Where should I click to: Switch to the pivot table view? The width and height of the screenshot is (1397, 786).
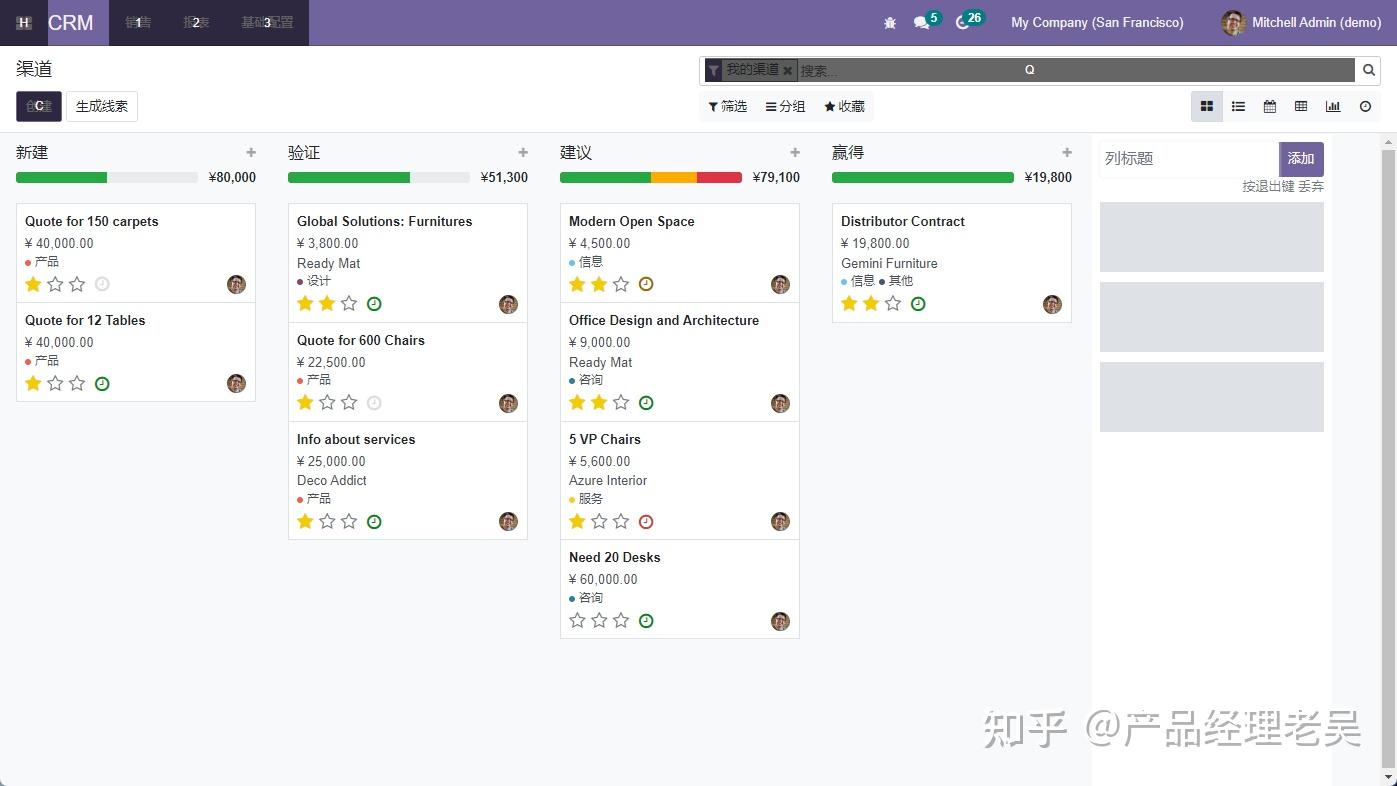1301,106
